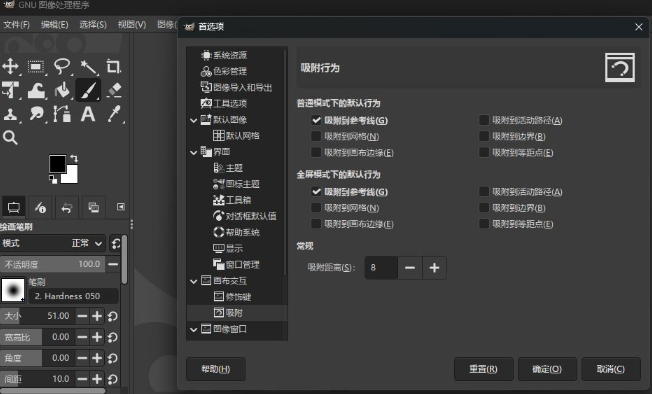Uncheck 吸附到参考线(G) under 全屏模式

click(x=316, y=192)
